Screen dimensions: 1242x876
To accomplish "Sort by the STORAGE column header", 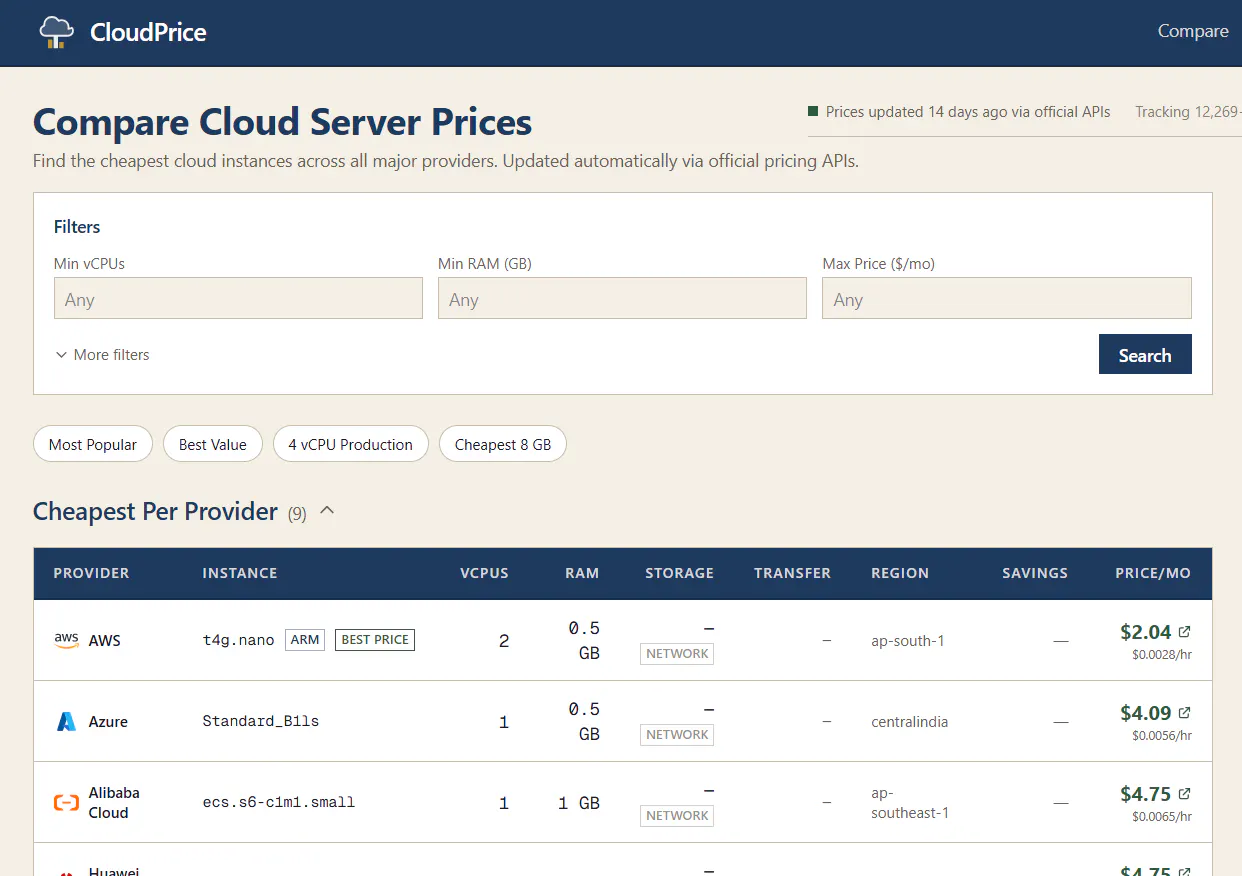I will tap(680, 573).
